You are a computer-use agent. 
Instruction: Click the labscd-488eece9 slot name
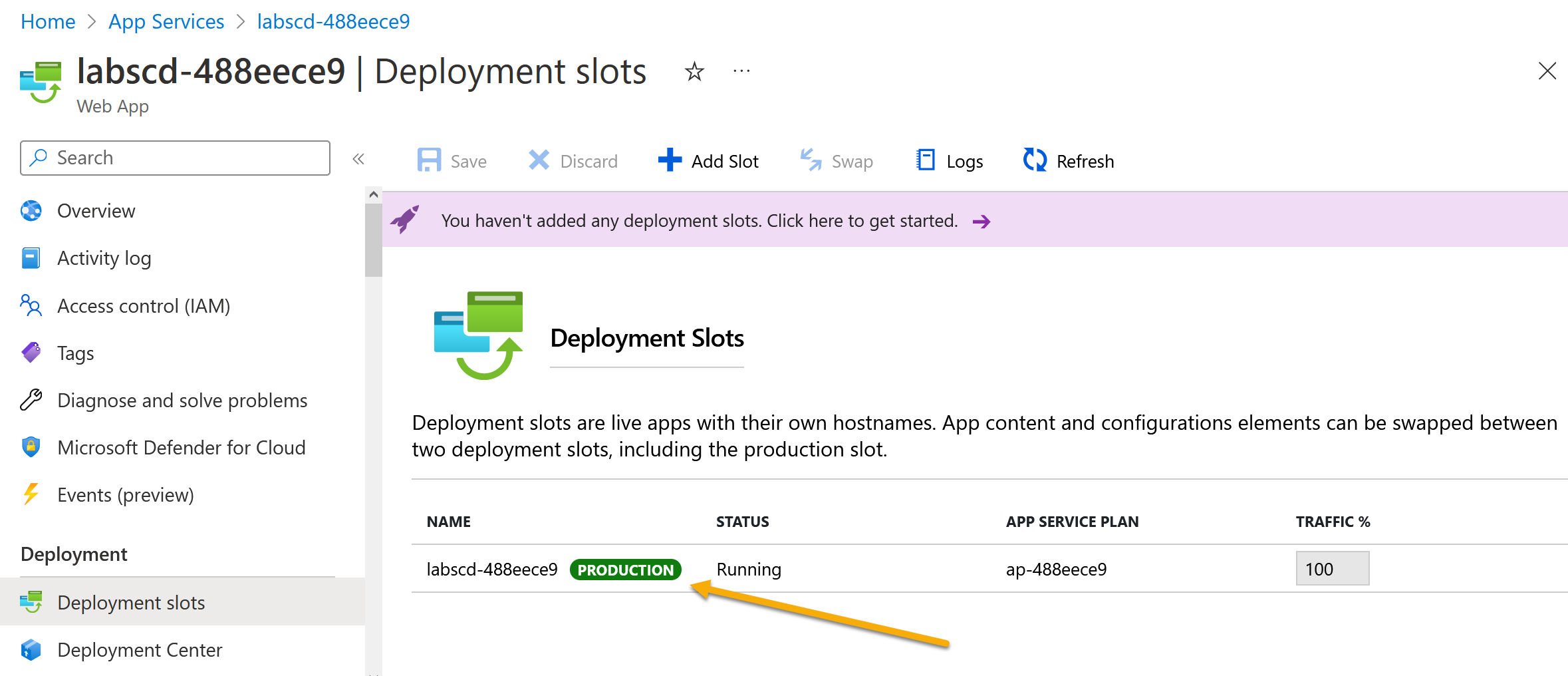(x=492, y=570)
